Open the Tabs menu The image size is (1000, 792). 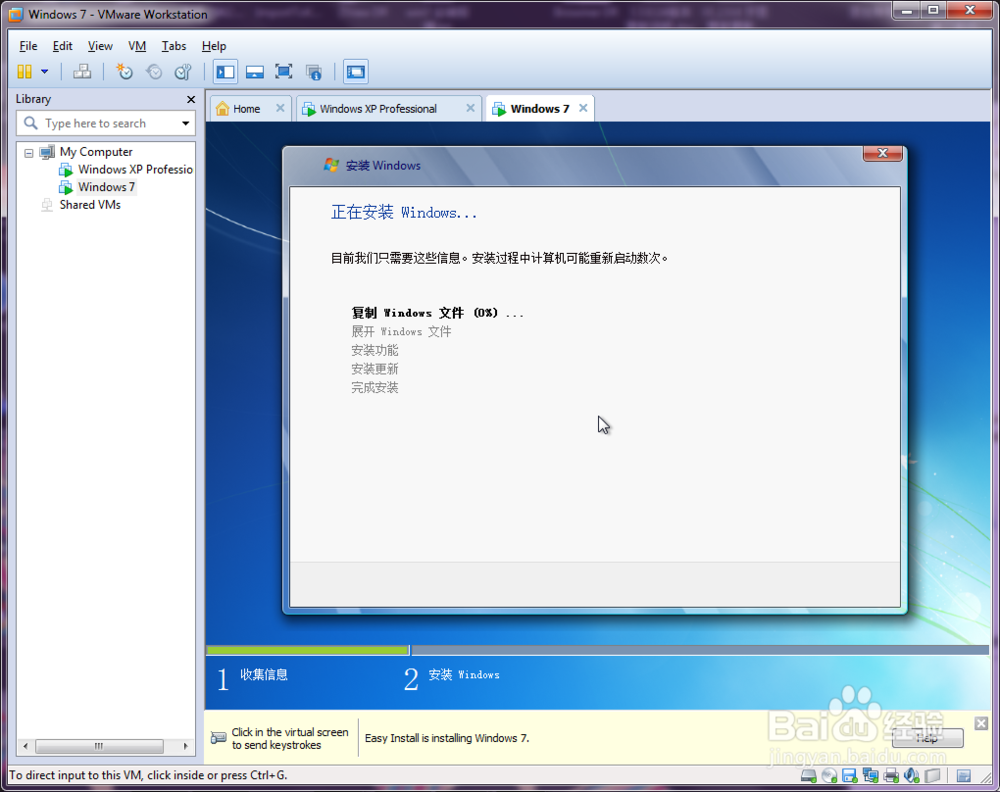click(173, 46)
